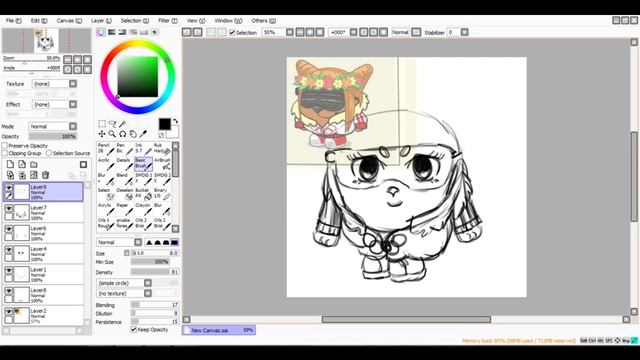Uncheck Keep Opacity checkbox
Image resolution: width=640 pixels, height=360 pixels.
(x=133, y=329)
